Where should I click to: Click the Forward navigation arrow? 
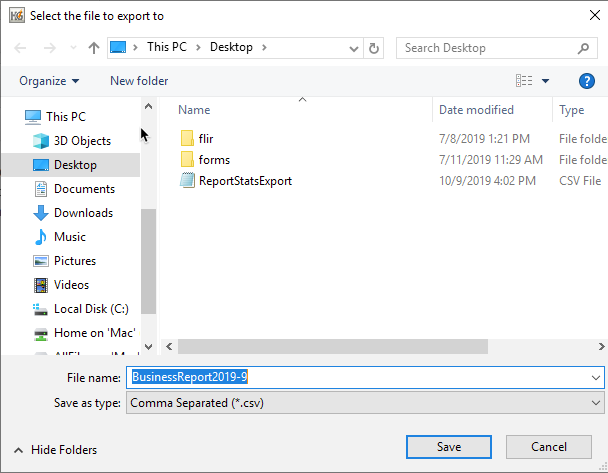pos(49,48)
